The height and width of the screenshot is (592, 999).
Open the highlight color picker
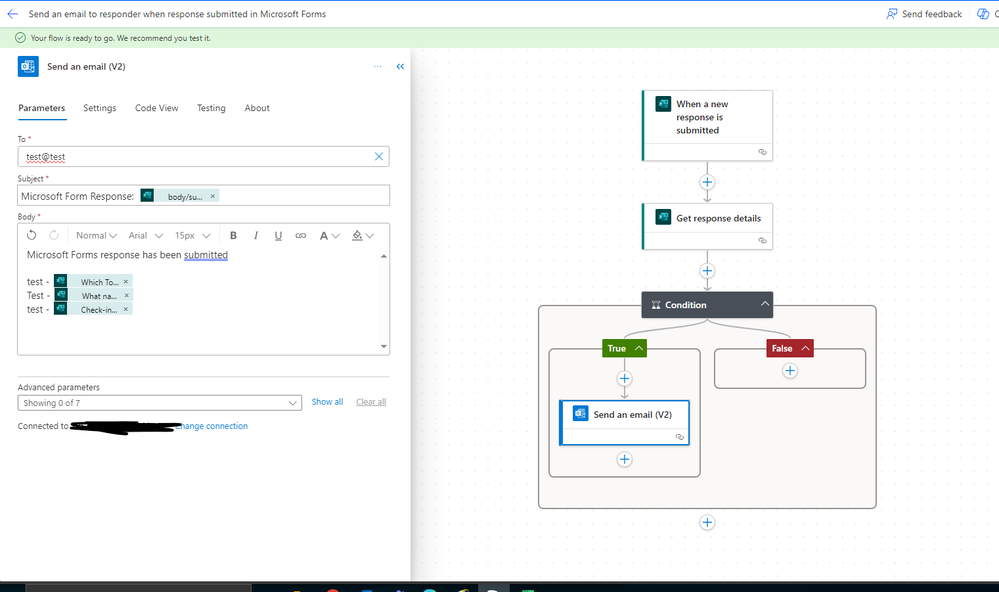pyautogui.click(x=363, y=235)
